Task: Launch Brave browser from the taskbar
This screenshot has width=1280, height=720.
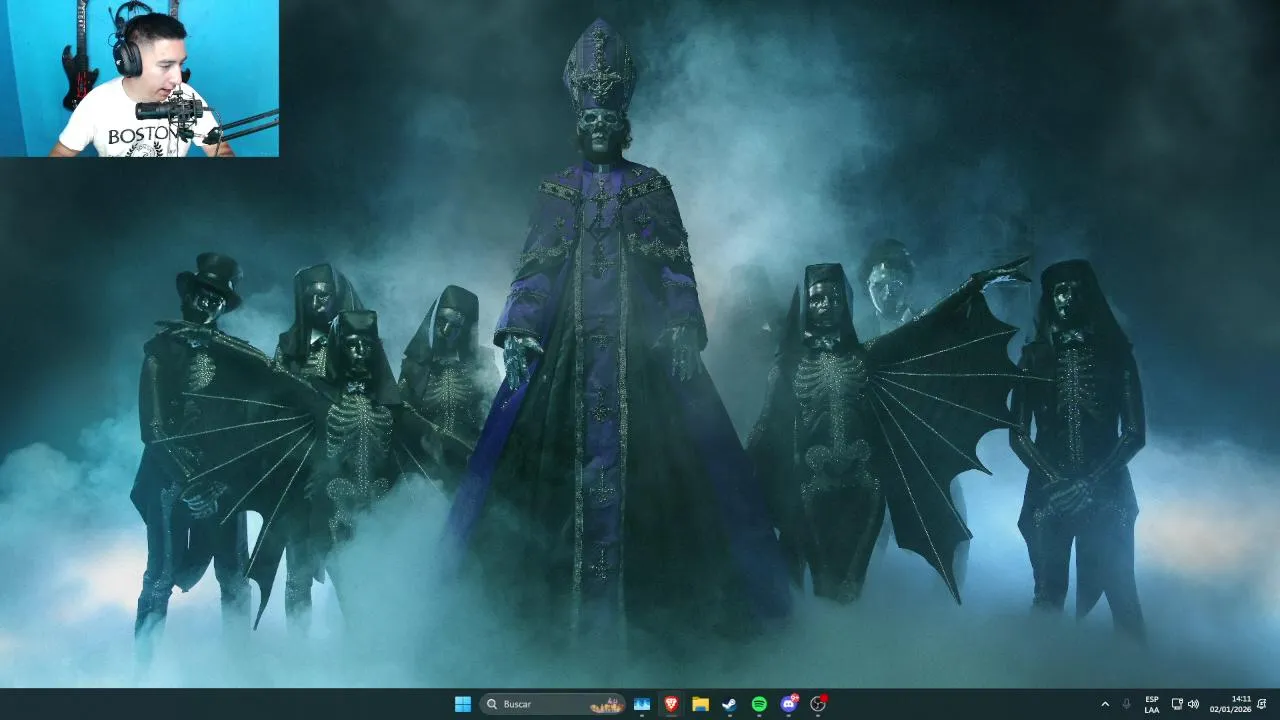Action: pyautogui.click(x=671, y=704)
